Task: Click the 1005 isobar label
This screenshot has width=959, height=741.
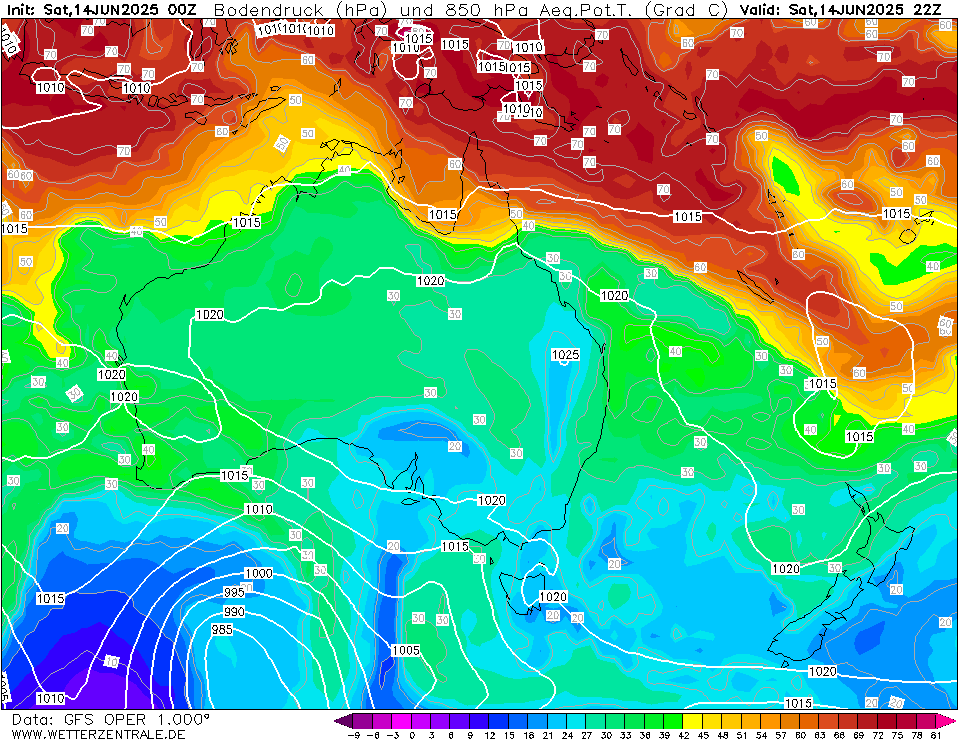Action: click(x=405, y=650)
